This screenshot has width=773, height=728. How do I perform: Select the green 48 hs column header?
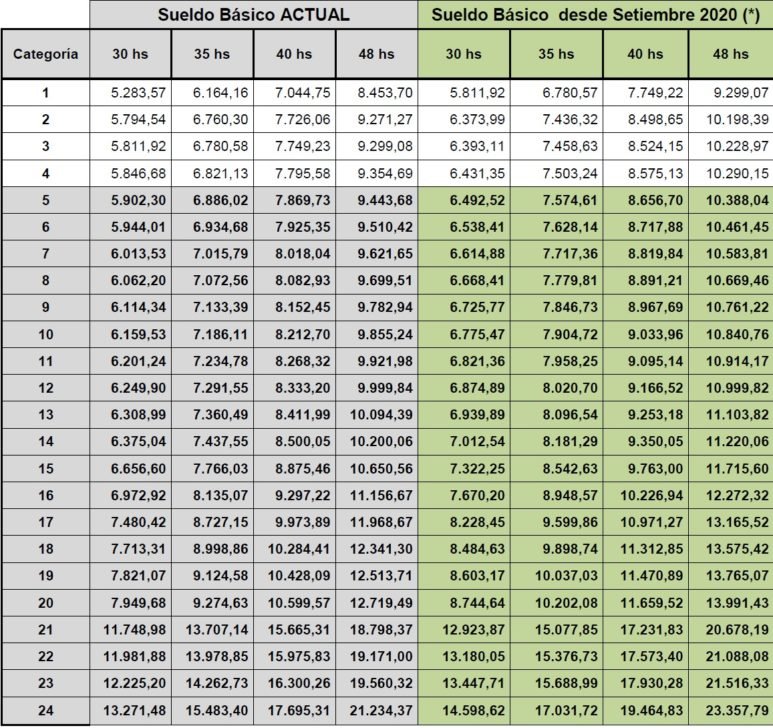[731, 54]
